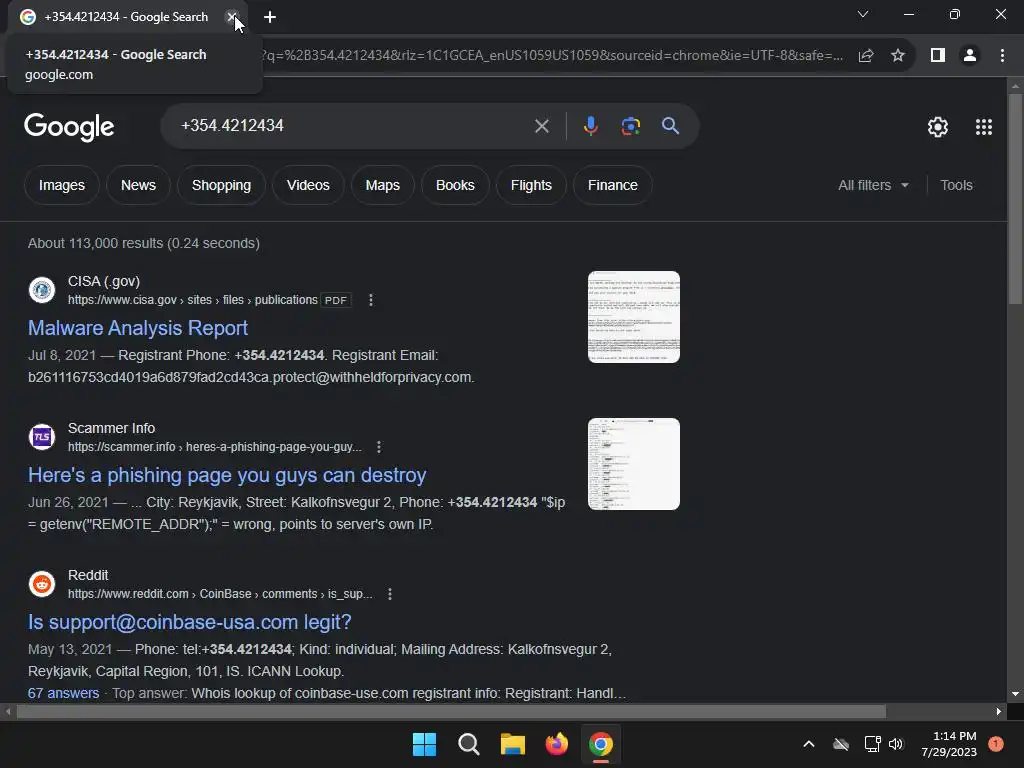Click the reddit.com CoinBase URL breadcrumb
The image size is (1024, 768).
[220, 594]
